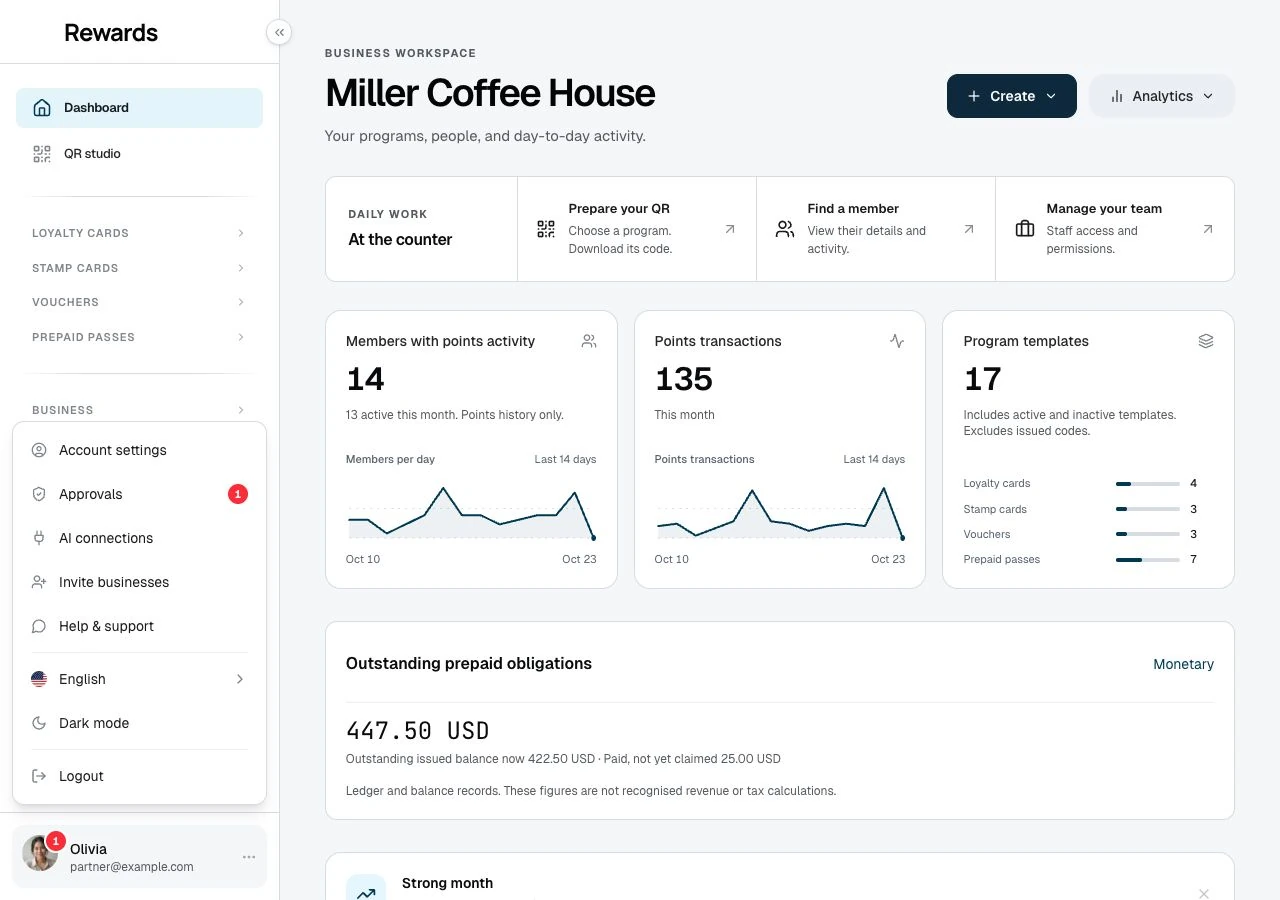
Task: Open the English language submenu
Action: [x=139, y=679]
